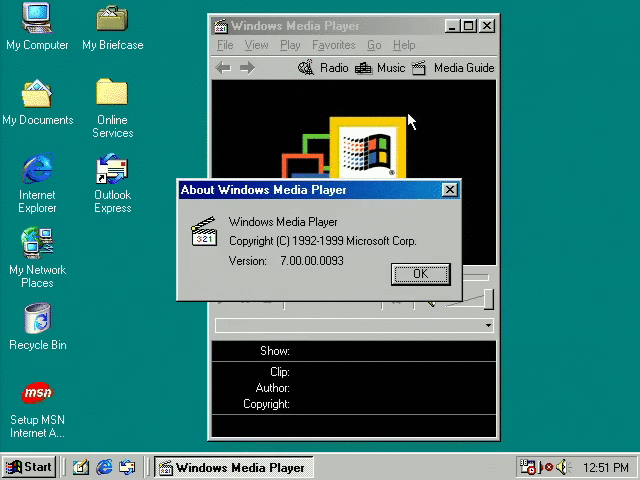
Task: Select Setup MSN Internet Access icon
Action: coord(37,409)
